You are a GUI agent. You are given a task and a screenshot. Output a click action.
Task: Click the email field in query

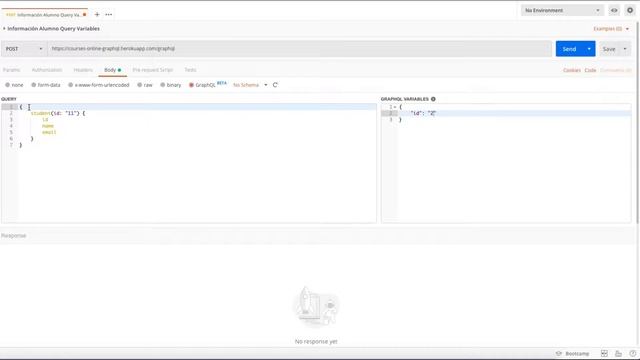coord(49,132)
